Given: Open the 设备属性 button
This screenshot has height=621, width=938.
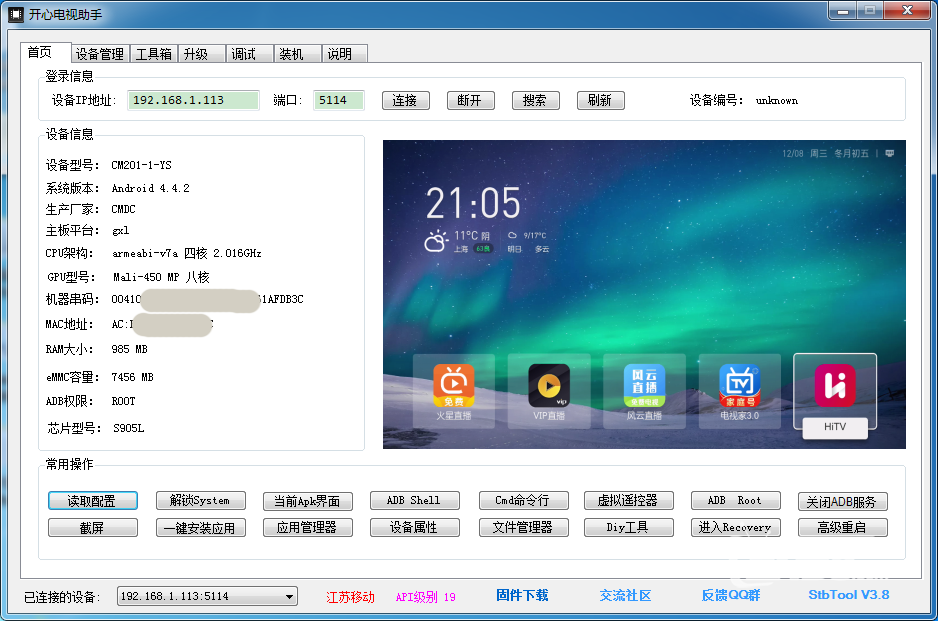Looking at the screenshot, I should point(415,527).
